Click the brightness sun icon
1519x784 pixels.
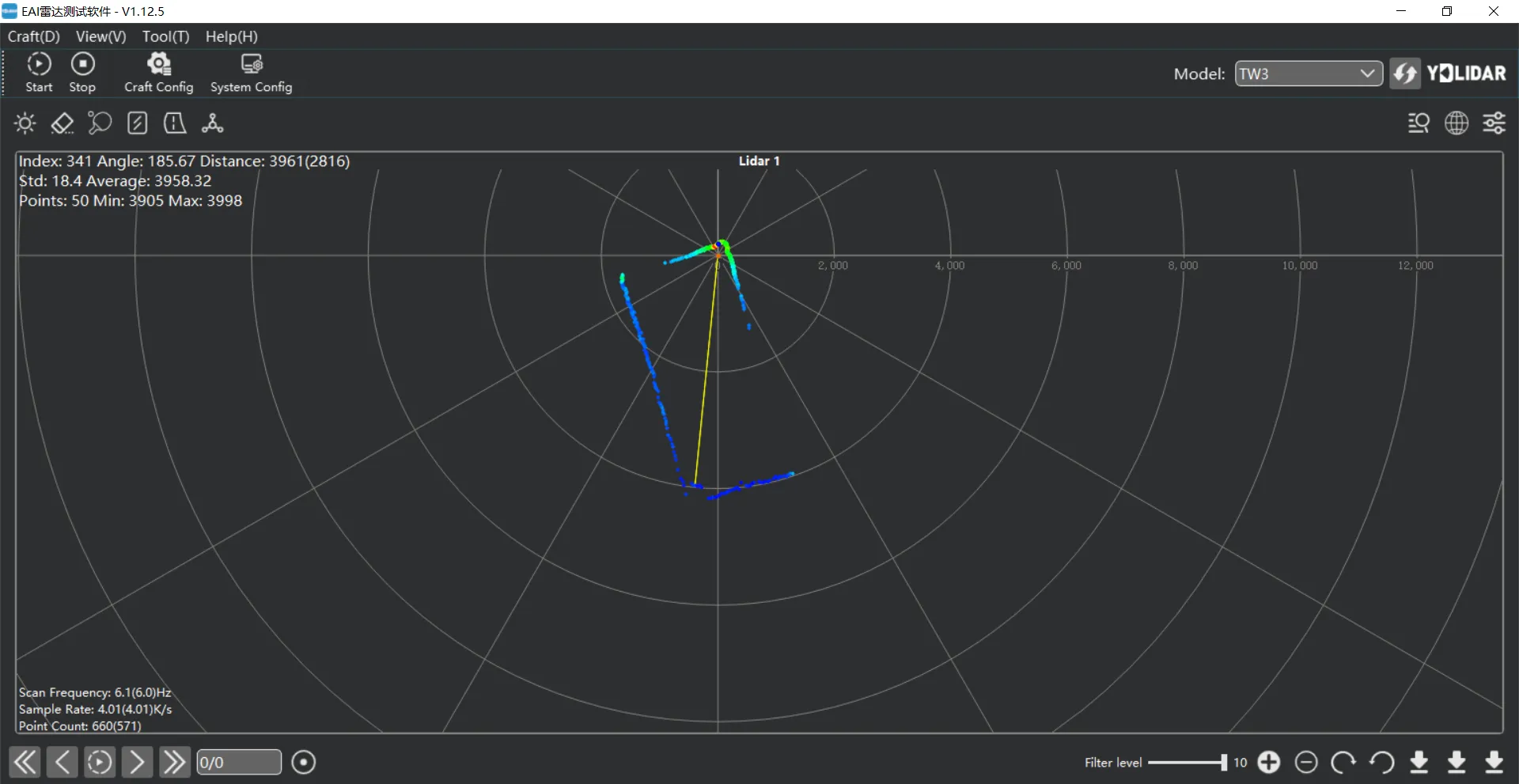25,123
